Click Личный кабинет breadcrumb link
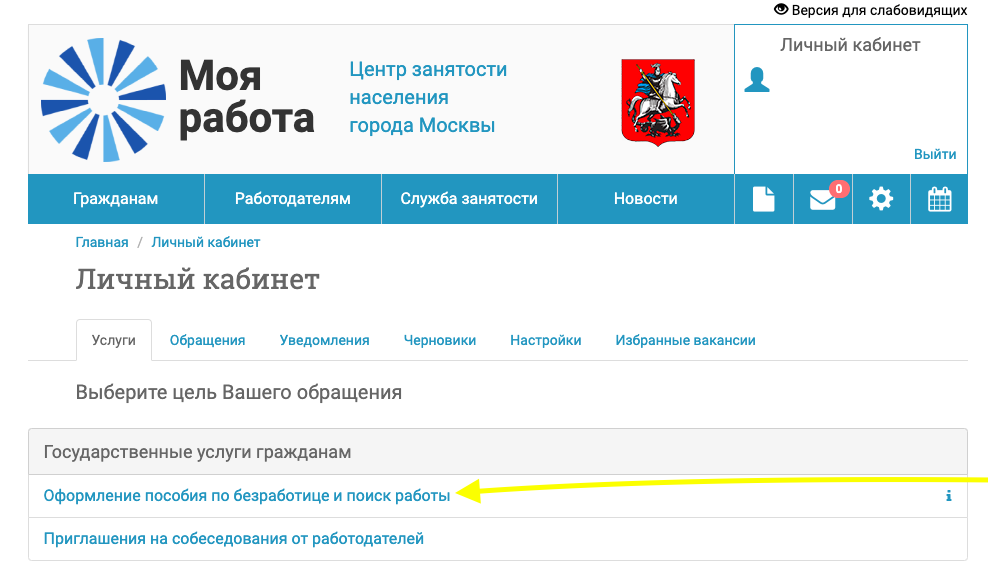The height and width of the screenshot is (578, 988). click(205, 243)
